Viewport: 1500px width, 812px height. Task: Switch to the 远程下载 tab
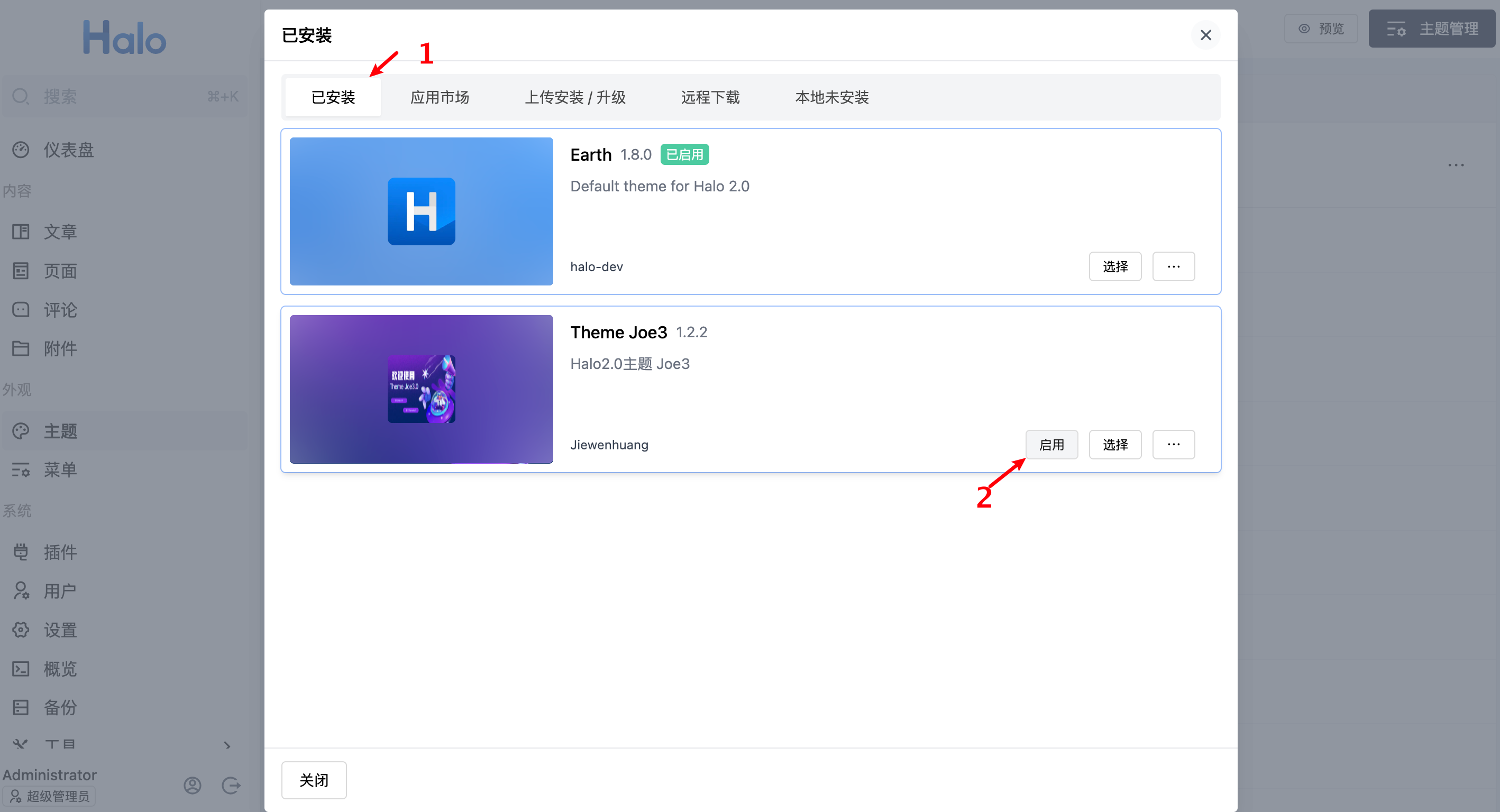point(710,97)
